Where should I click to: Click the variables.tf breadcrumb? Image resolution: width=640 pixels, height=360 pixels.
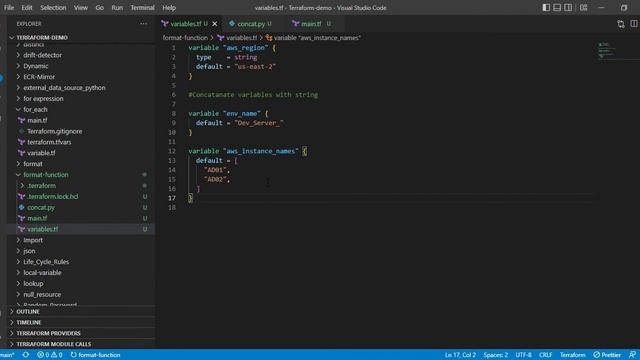[241, 38]
